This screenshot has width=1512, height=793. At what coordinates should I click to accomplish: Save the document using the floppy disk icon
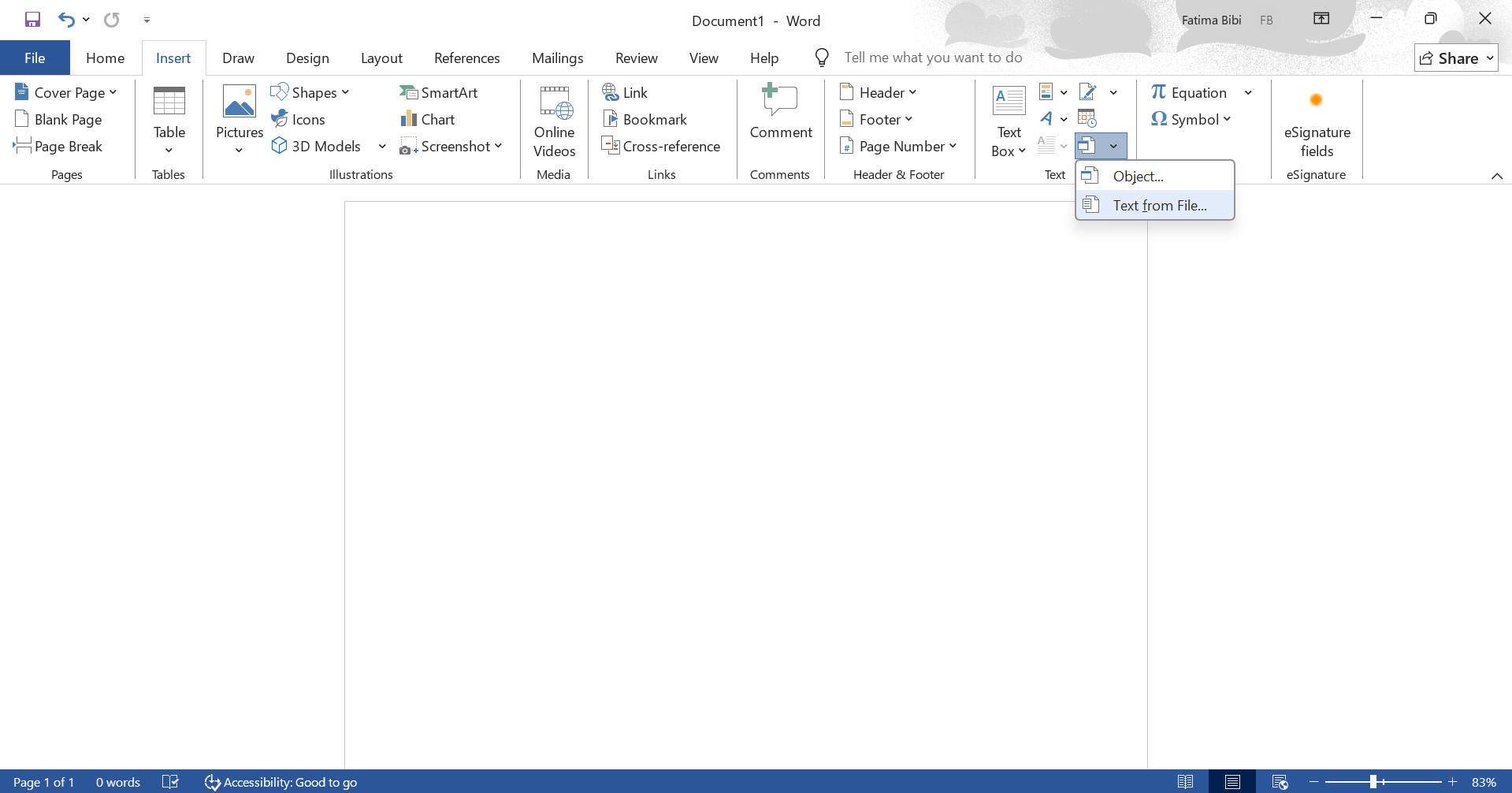[32, 20]
